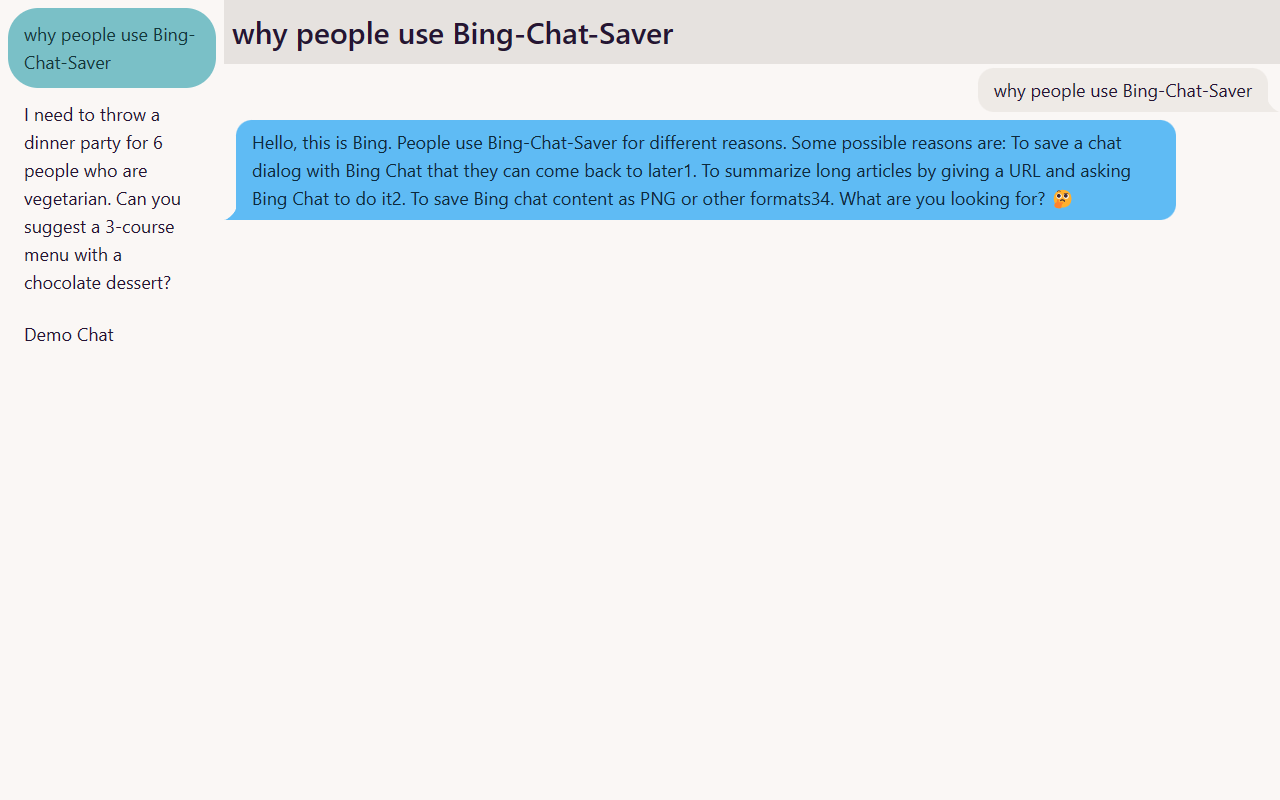This screenshot has height=800, width=1280.
Task: Open the selected "why people use Bing-Chat-Saver" sidebar chat
Action: point(112,48)
